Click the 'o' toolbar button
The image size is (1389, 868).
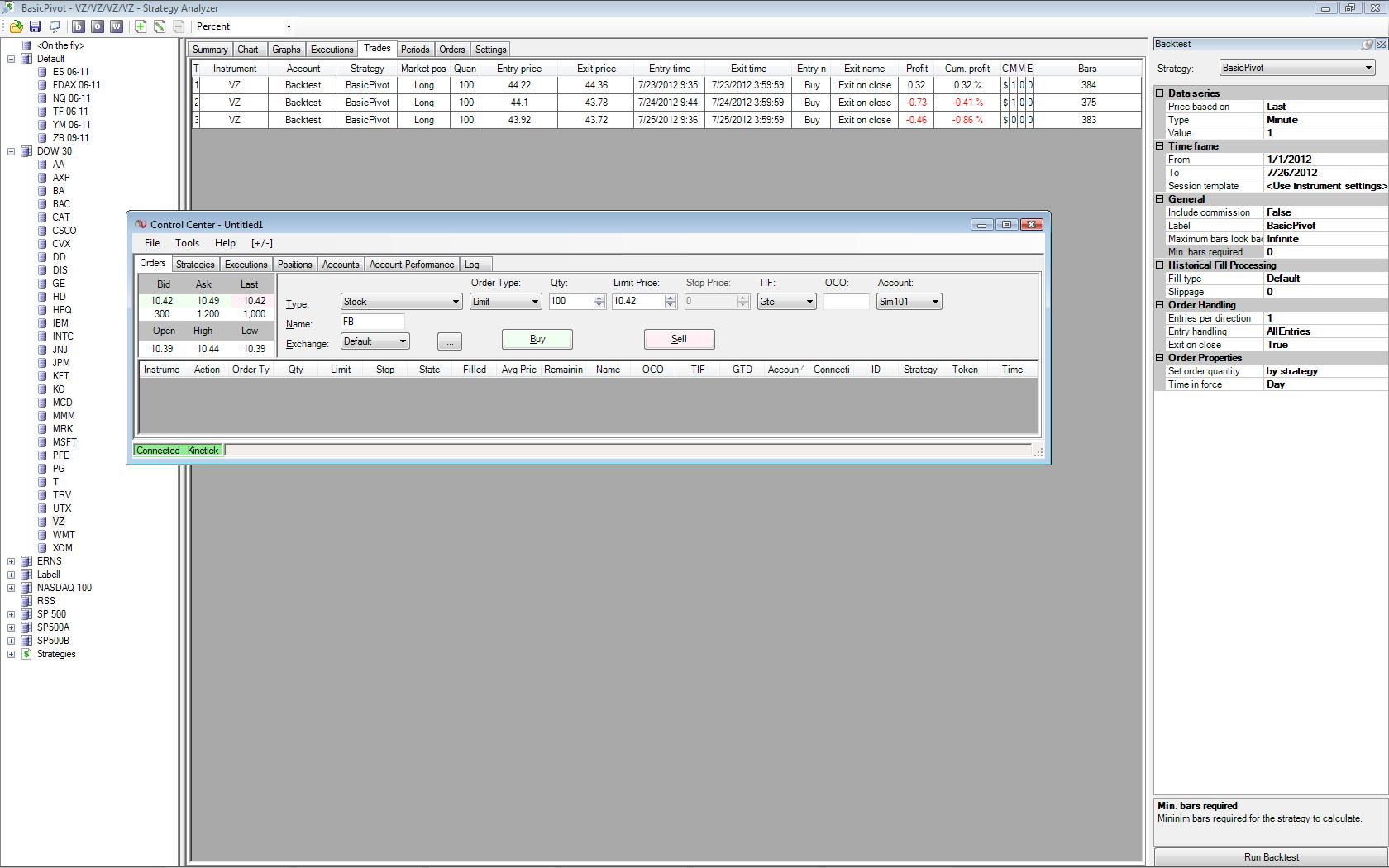pos(98,26)
